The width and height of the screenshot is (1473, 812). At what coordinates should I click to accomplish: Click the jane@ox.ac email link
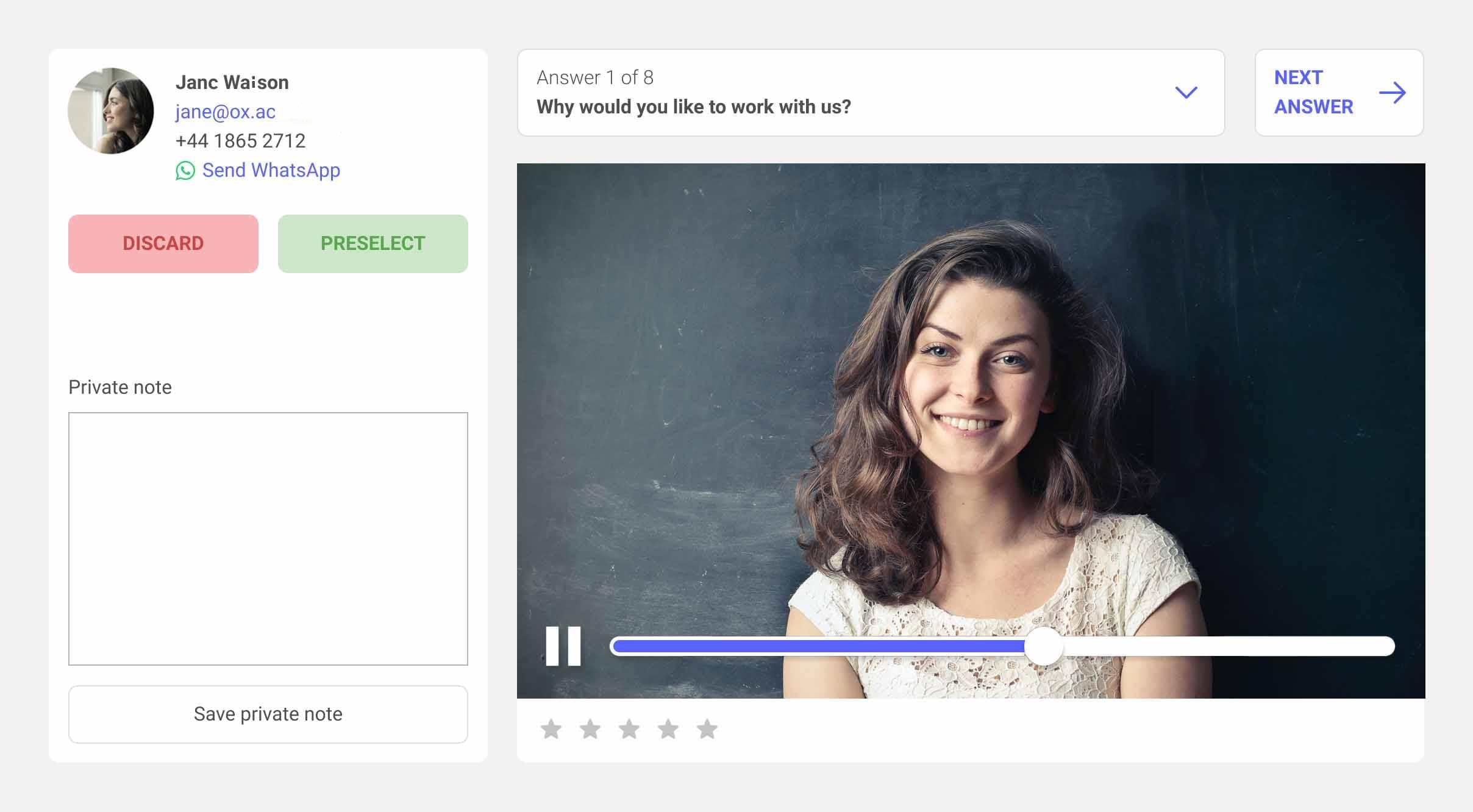[x=223, y=111]
